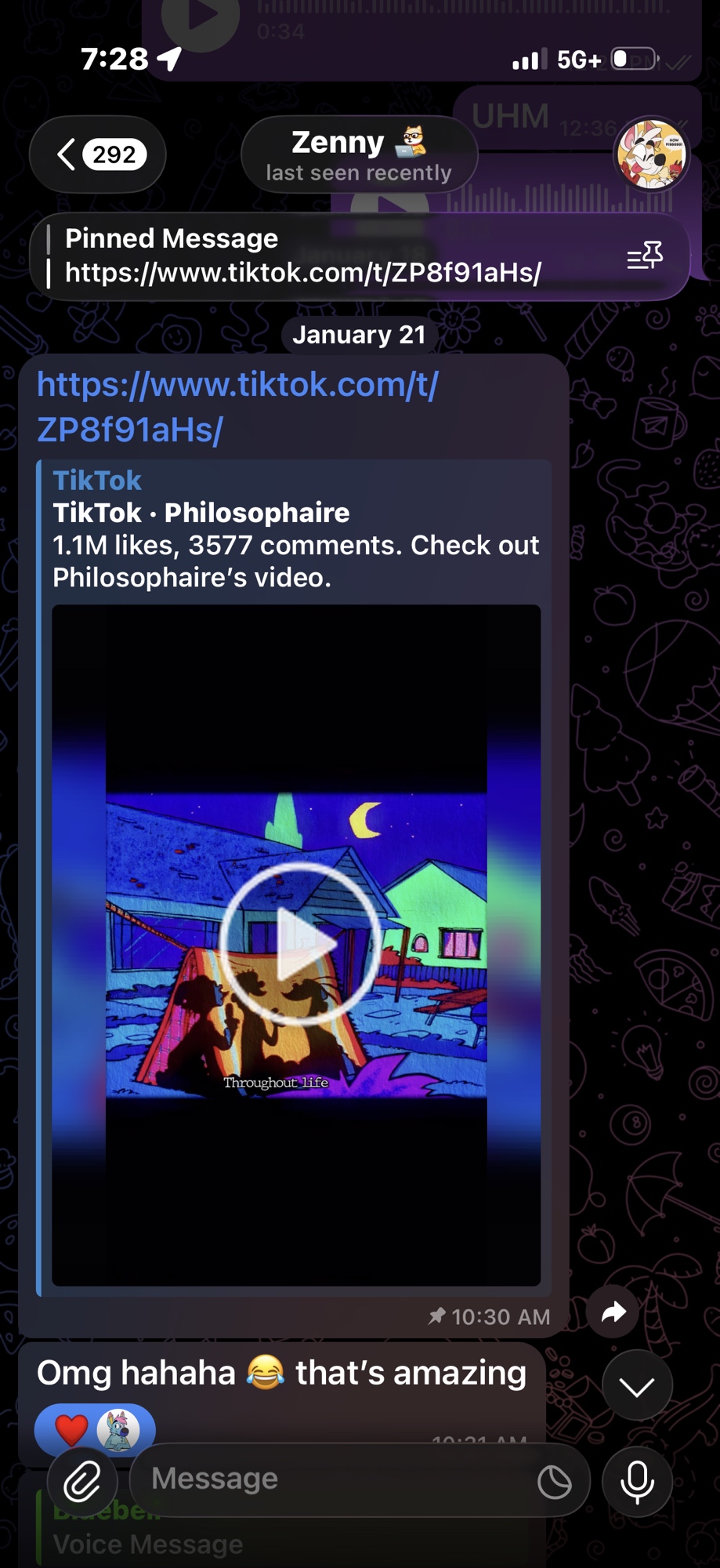
Task: Jump to latest messages with down chevron
Action: point(637,1385)
